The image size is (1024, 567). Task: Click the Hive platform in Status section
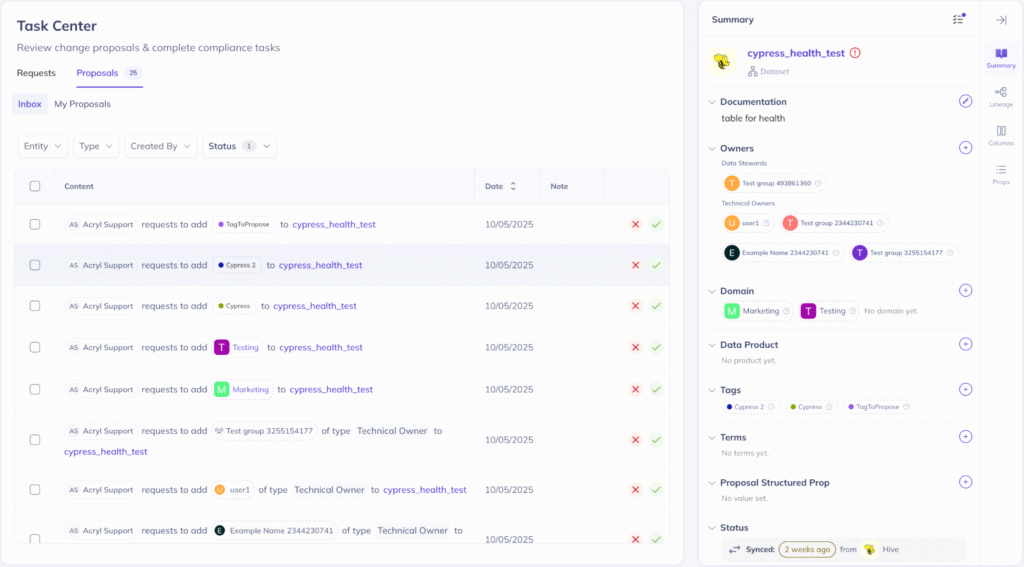881,550
